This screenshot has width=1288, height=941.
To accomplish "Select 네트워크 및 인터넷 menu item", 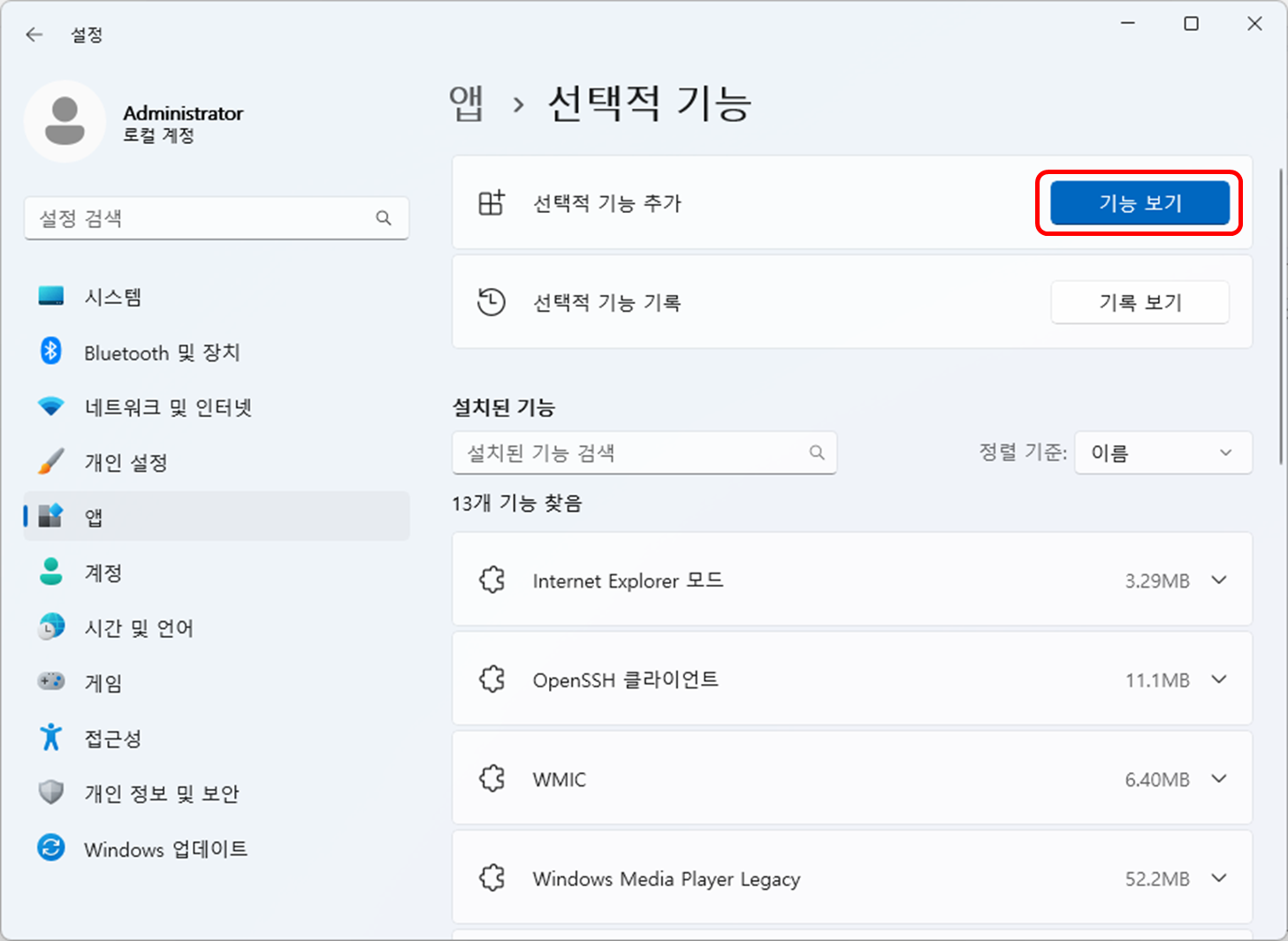I will coord(217,406).
